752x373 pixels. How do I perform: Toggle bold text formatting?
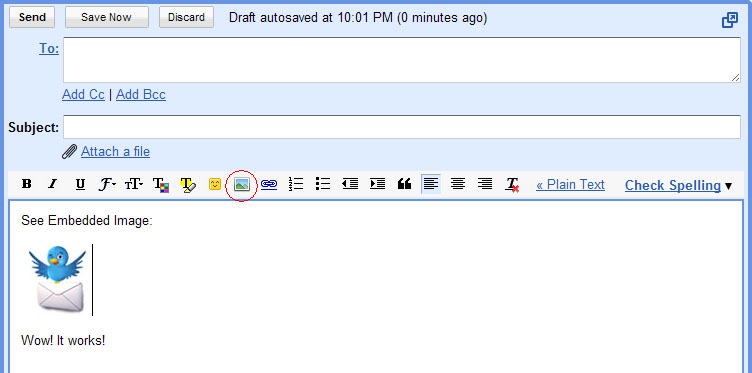click(27, 184)
